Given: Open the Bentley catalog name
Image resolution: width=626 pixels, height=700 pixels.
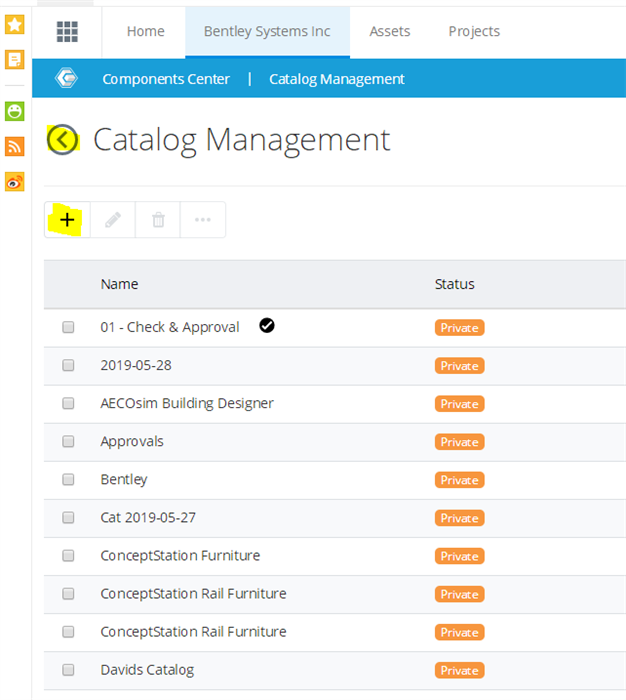Looking at the screenshot, I should [x=124, y=479].
